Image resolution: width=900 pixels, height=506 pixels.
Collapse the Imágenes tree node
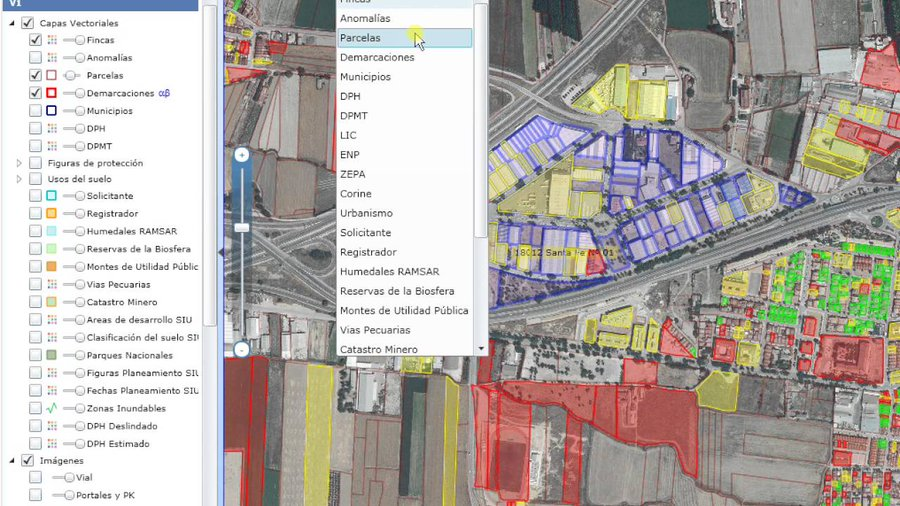(x=12, y=461)
